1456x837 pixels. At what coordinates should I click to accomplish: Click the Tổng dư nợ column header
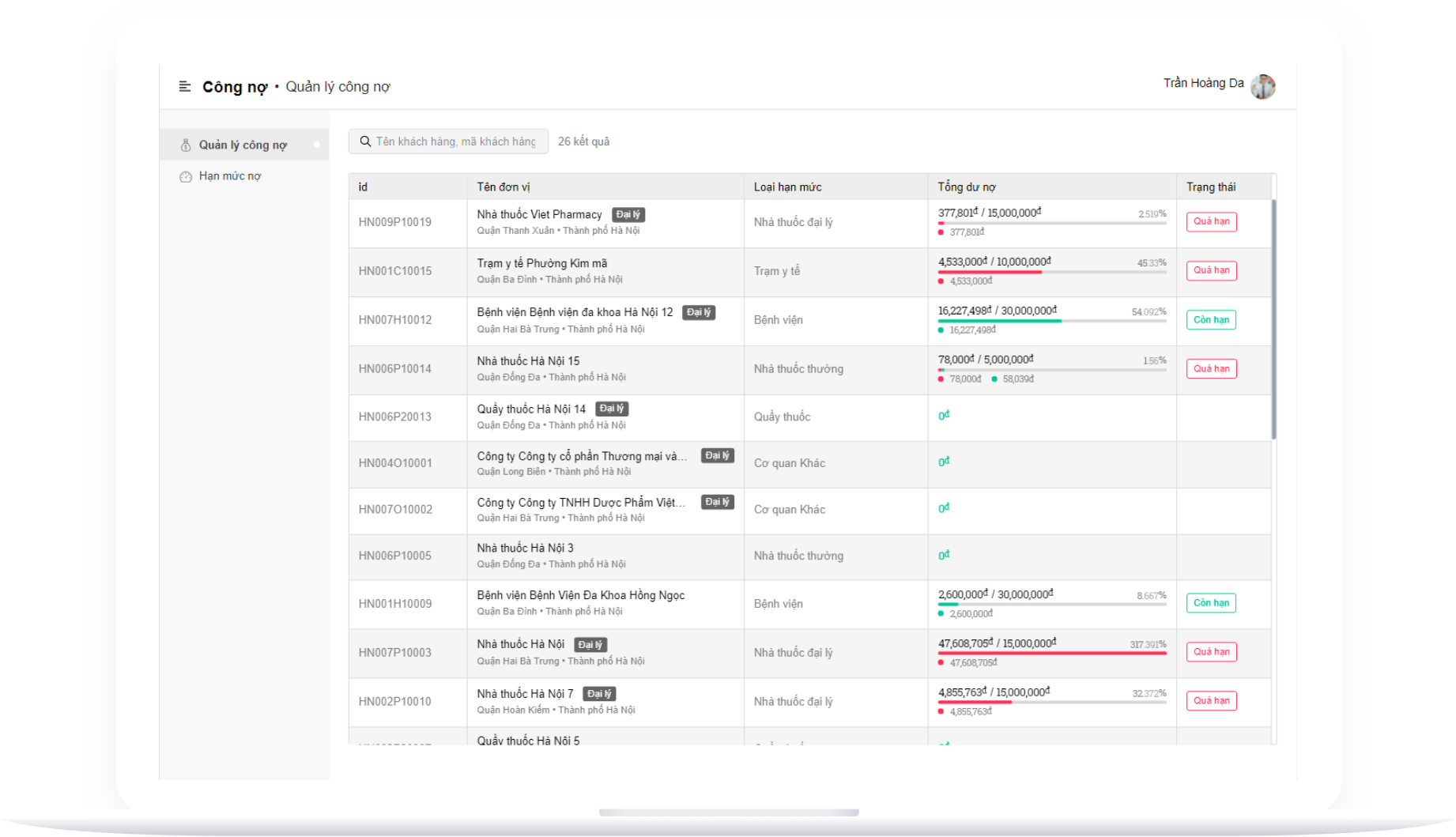pos(967,187)
